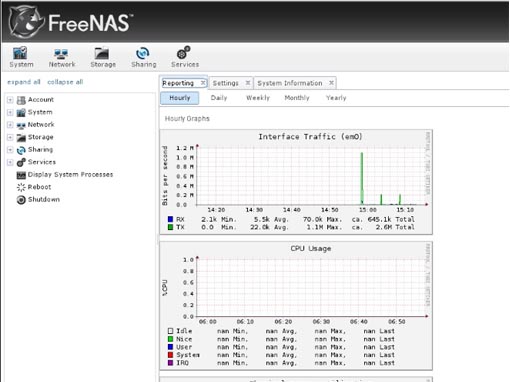
Task: Expand the Account tree node
Action: point(10,100)
